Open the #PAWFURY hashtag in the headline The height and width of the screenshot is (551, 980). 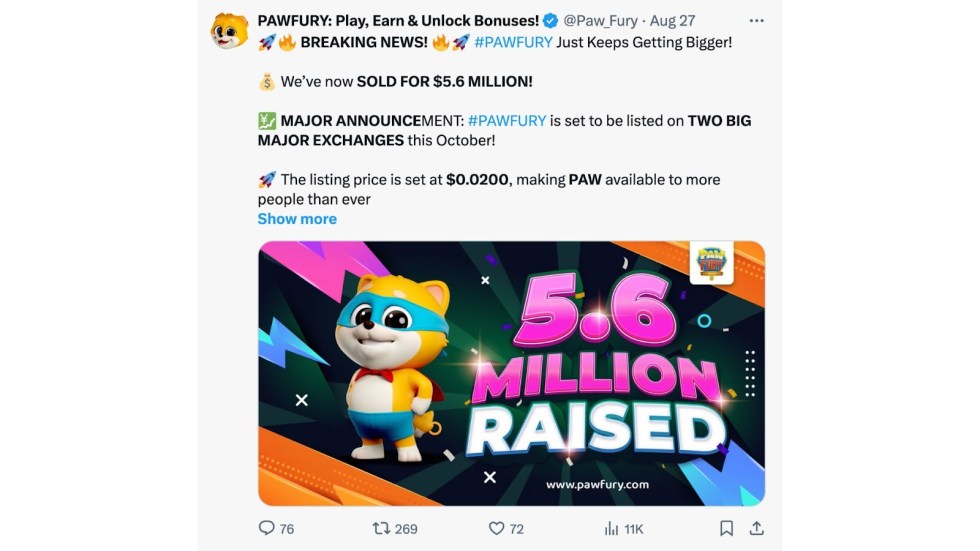(512, 42)
